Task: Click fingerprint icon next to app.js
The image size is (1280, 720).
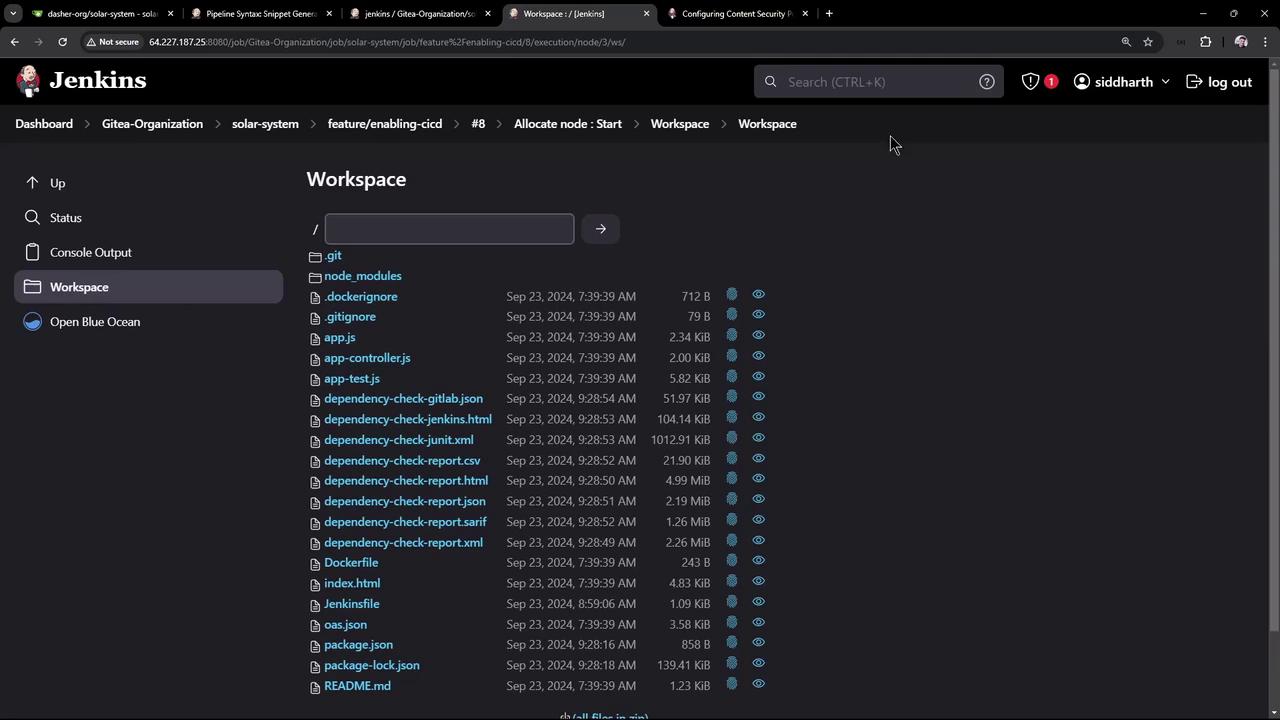Action: [x=732, y=336]
